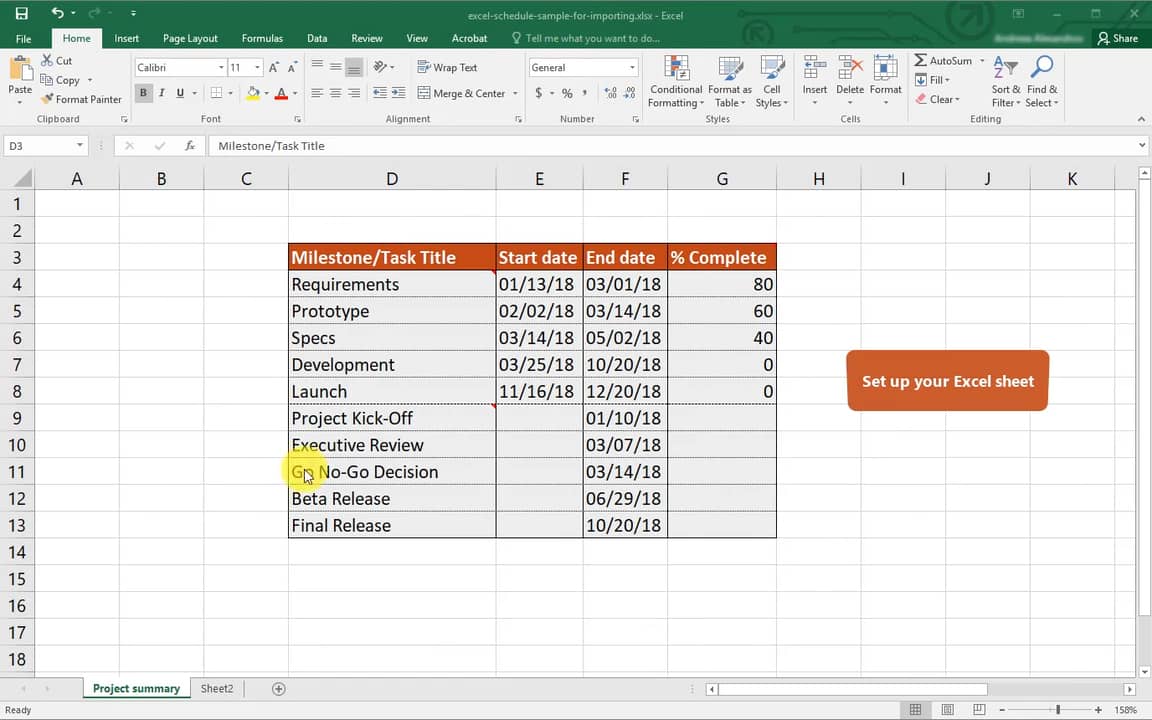Activate the Format Painter brush
The image size is (1152, 720).
pos(82,99)
